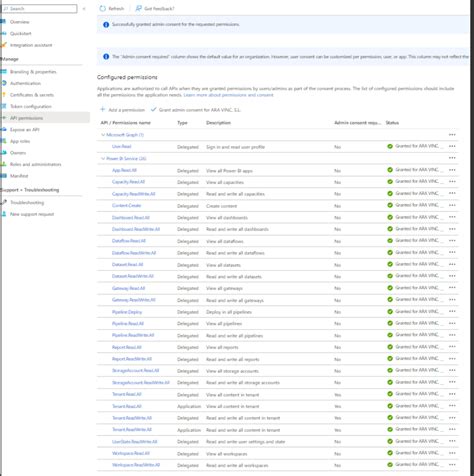Open the Dataset.Read.All permission

(127, 265)
